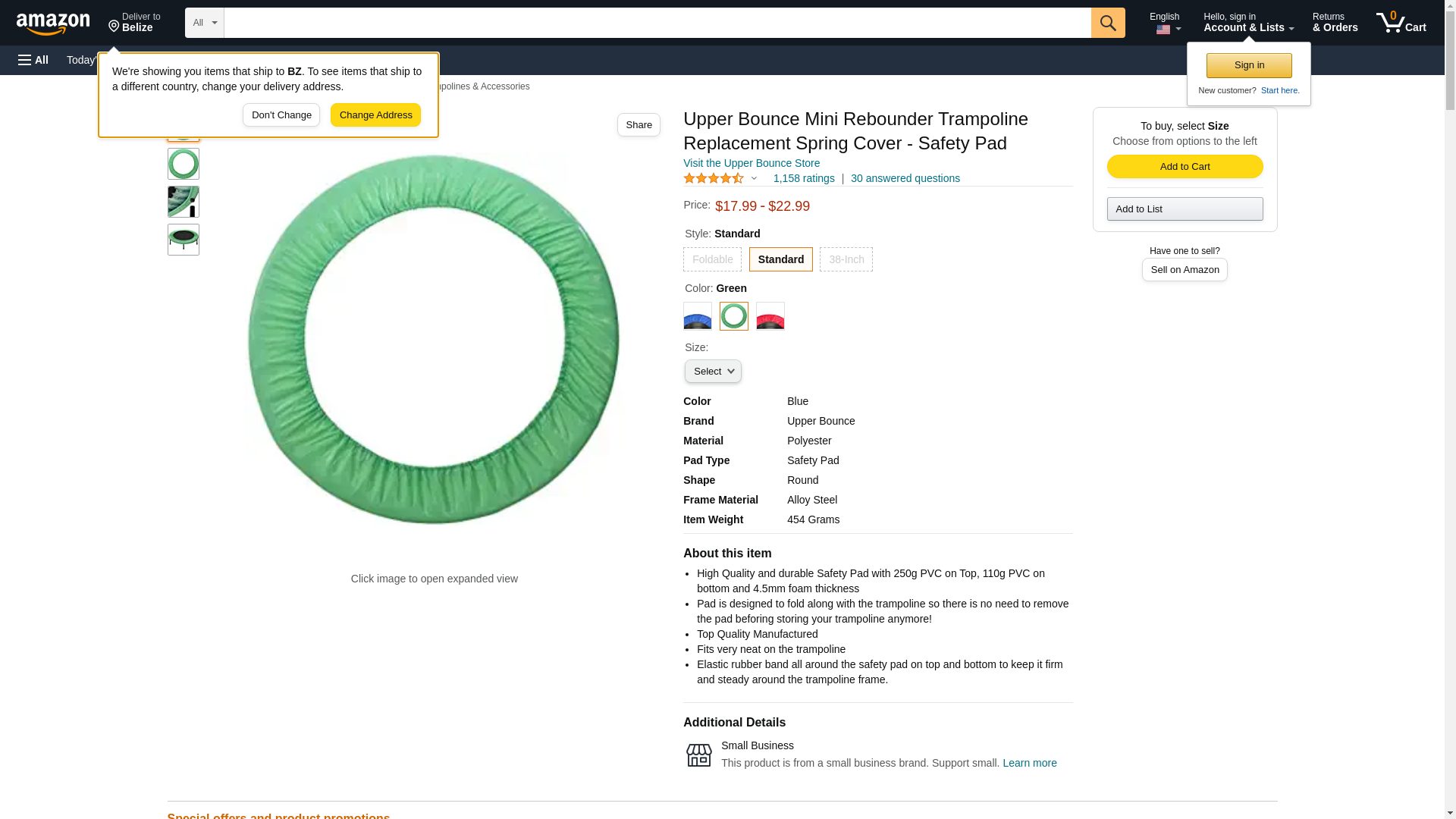Click the Amazon logo
This screenshot has height=819, width=1456.
(53, 24)
